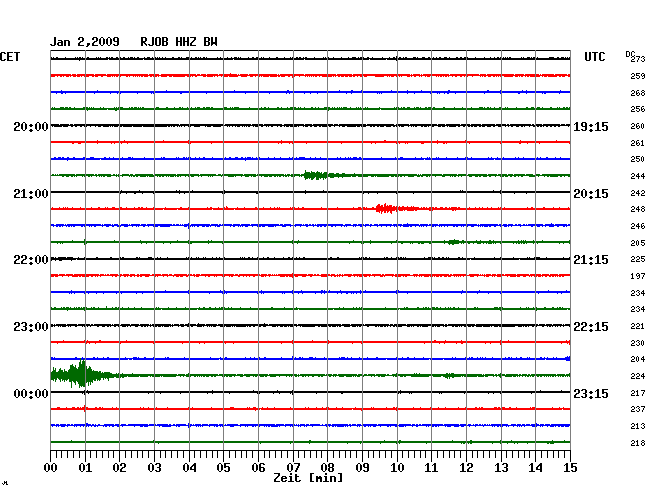Select the '23:00' CET time label

31,327
